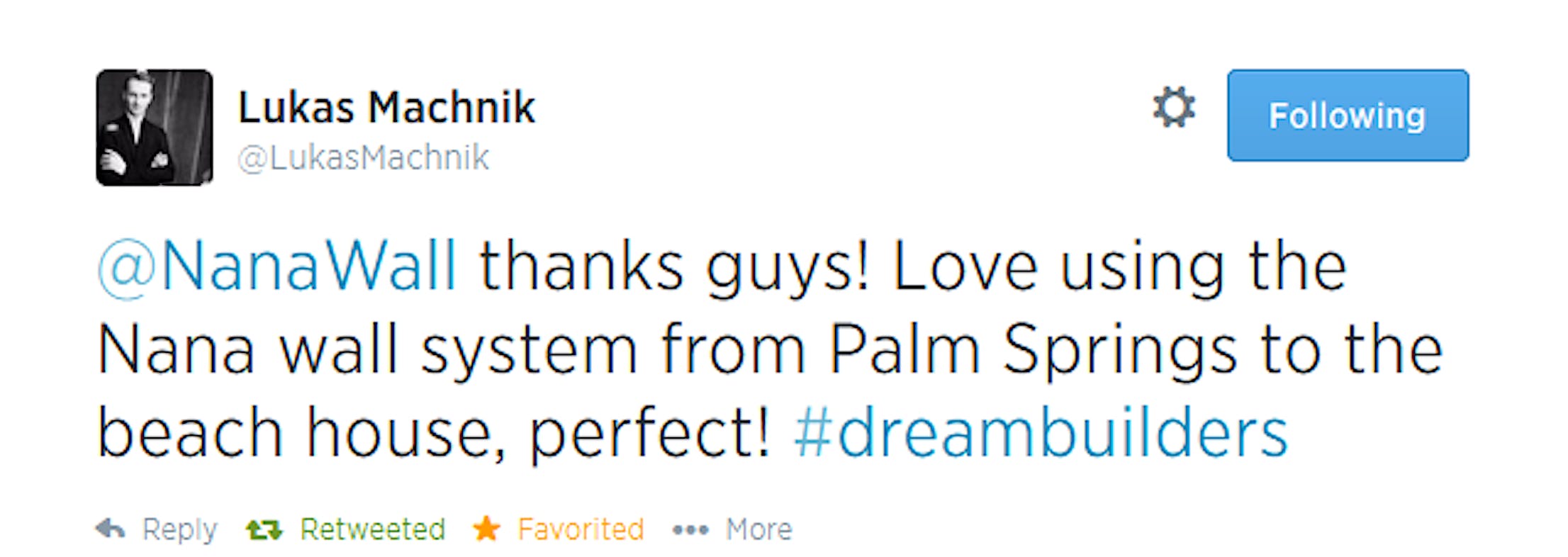
Task: Click the Following button to unfollow
Action: [1348, 116]
